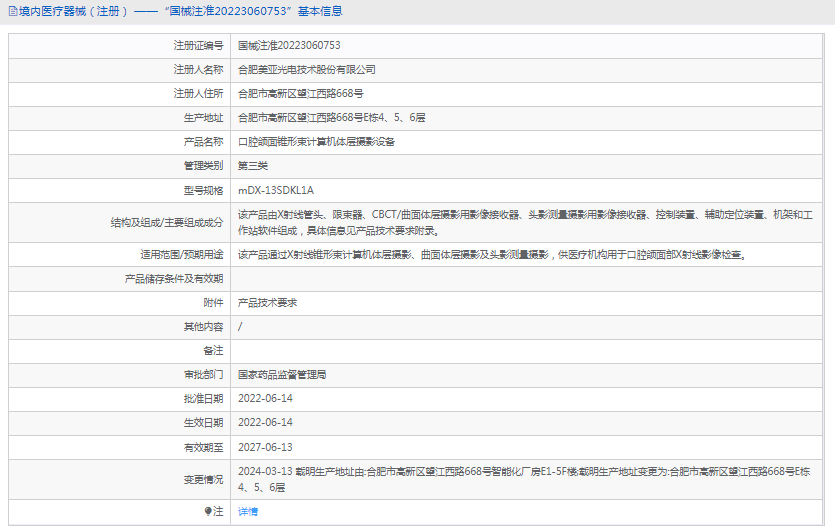
Task: Select management class value 第三类
Action: point(253,166)
